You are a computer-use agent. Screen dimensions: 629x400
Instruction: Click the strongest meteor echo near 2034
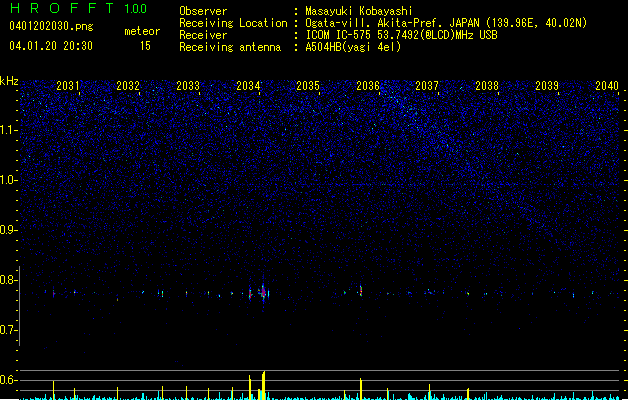[x=263, y=293]
